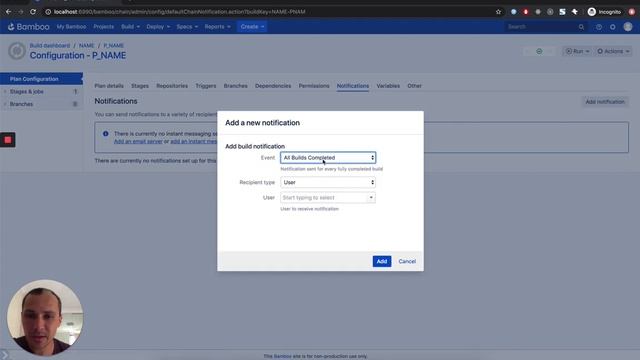Bookmark this page with star icon
This screenshot has height=360, width=640.
coord(498,12)
